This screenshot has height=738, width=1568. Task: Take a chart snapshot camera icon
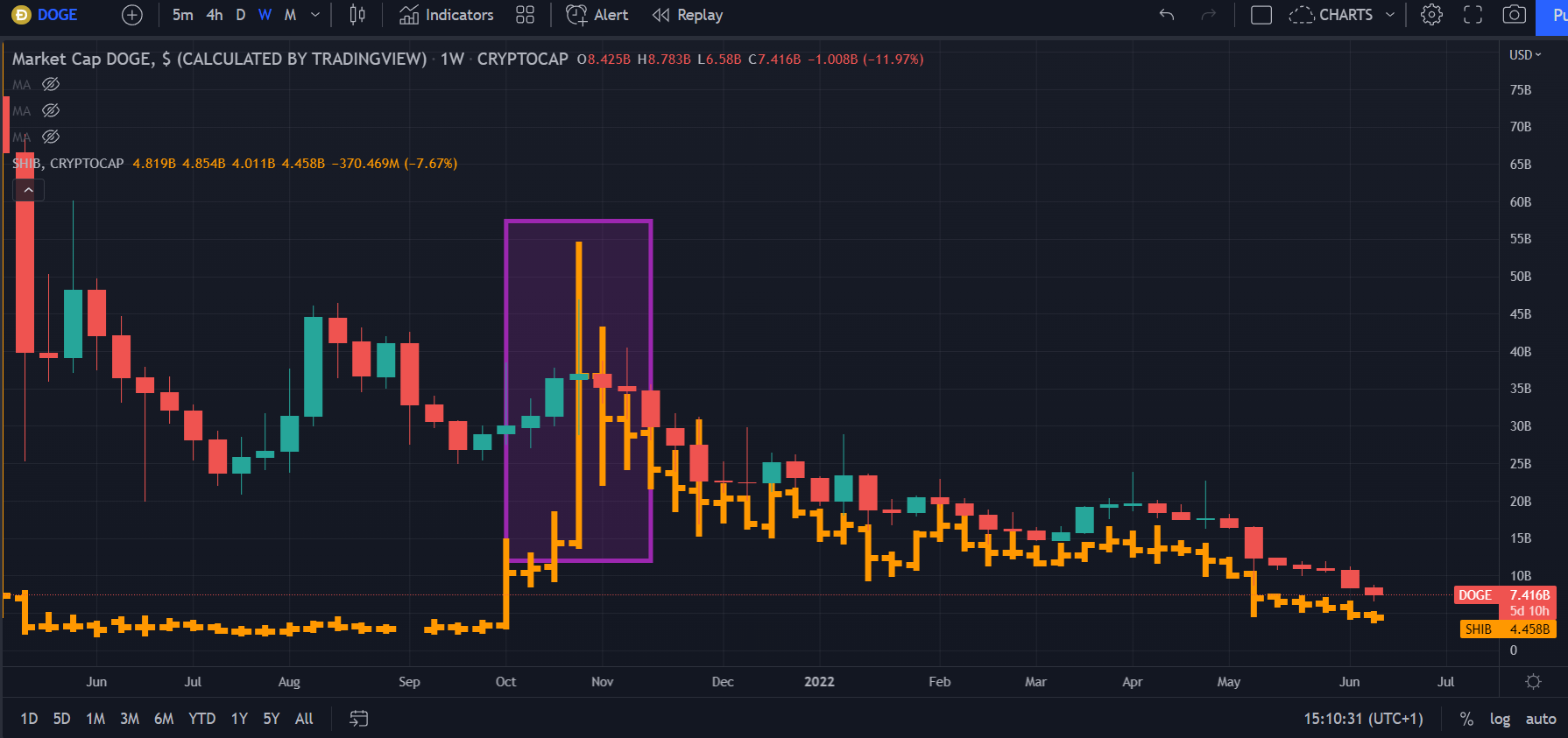click(1515, 15)
